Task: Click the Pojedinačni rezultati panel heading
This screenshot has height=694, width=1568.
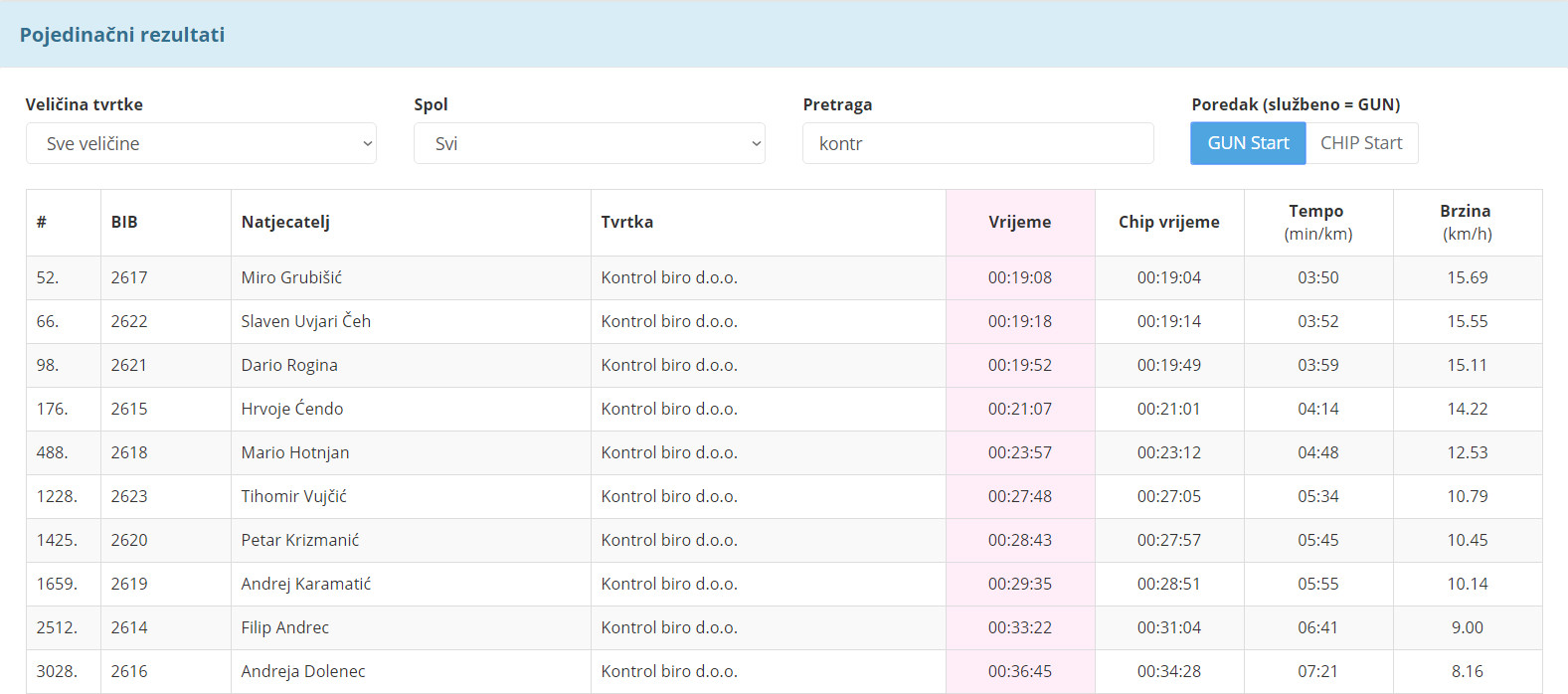Action: [122, 35]
